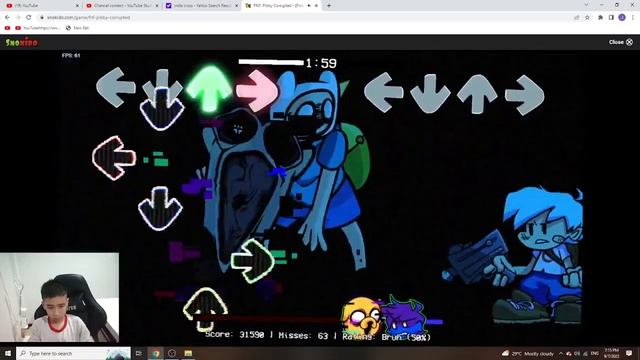This screenshot has width=640, height=360.
Task: Click the opponent's glowing green up arrow
Action: coord(209,89)
